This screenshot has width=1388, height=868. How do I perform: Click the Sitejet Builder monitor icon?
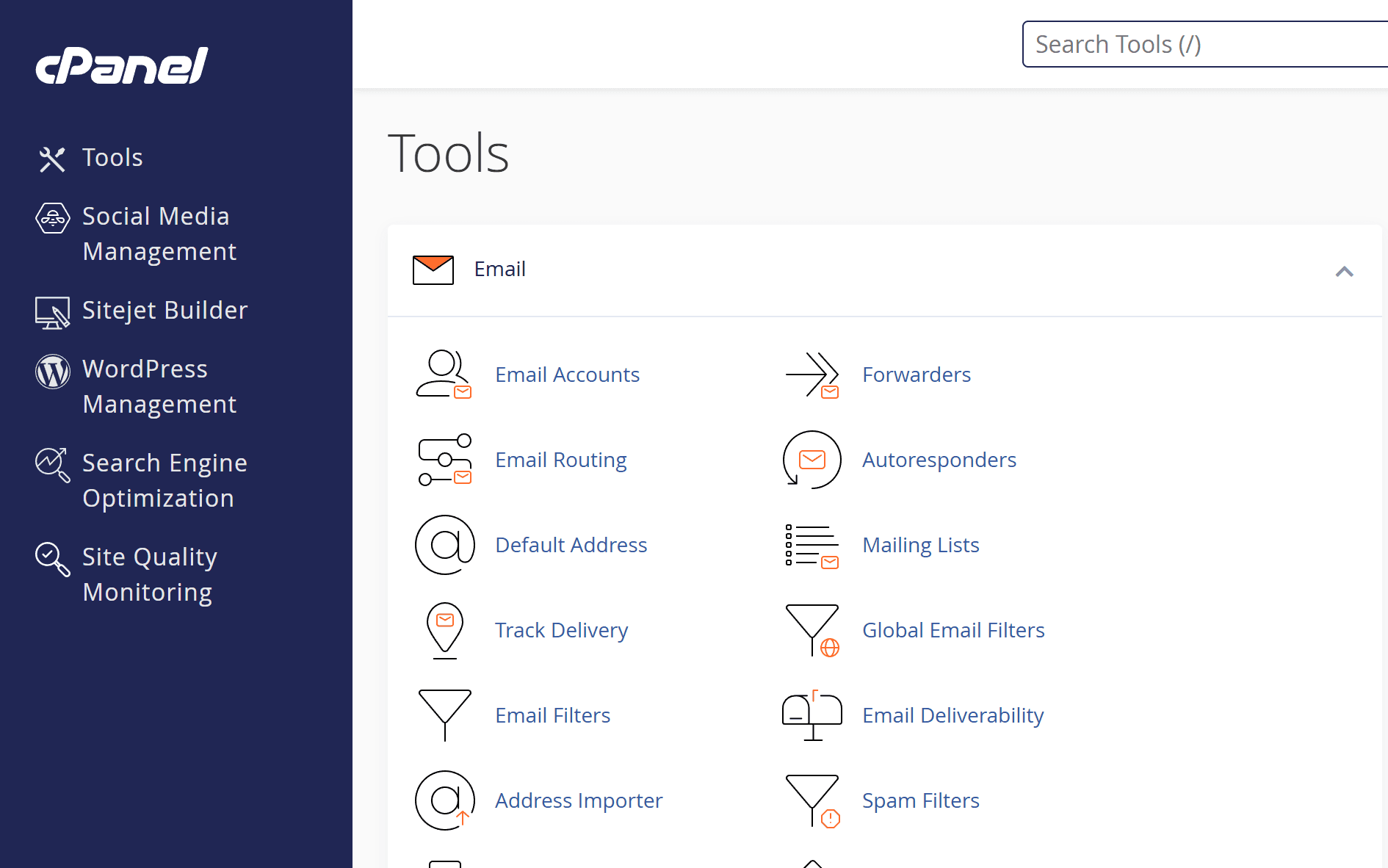tap(53, 312)
